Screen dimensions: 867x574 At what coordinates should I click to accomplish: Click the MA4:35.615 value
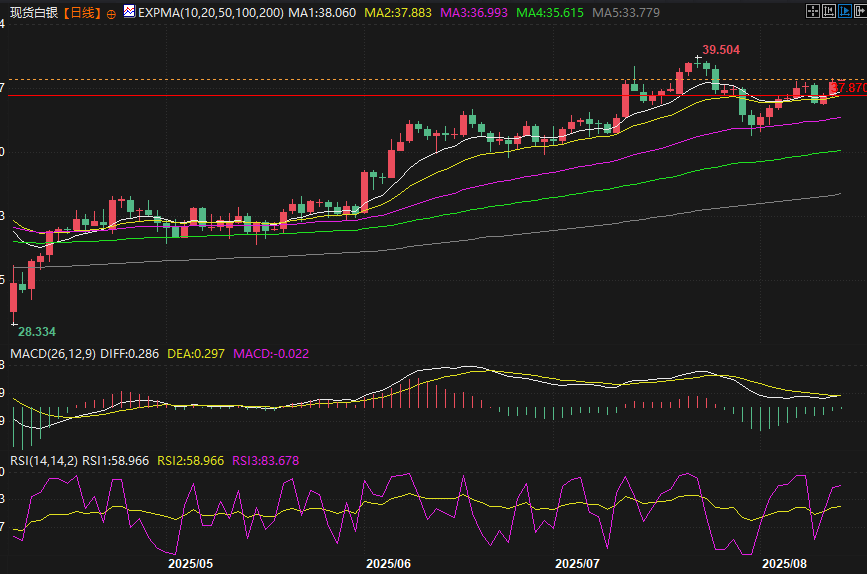pyautogui.click(x=550, y=13)
